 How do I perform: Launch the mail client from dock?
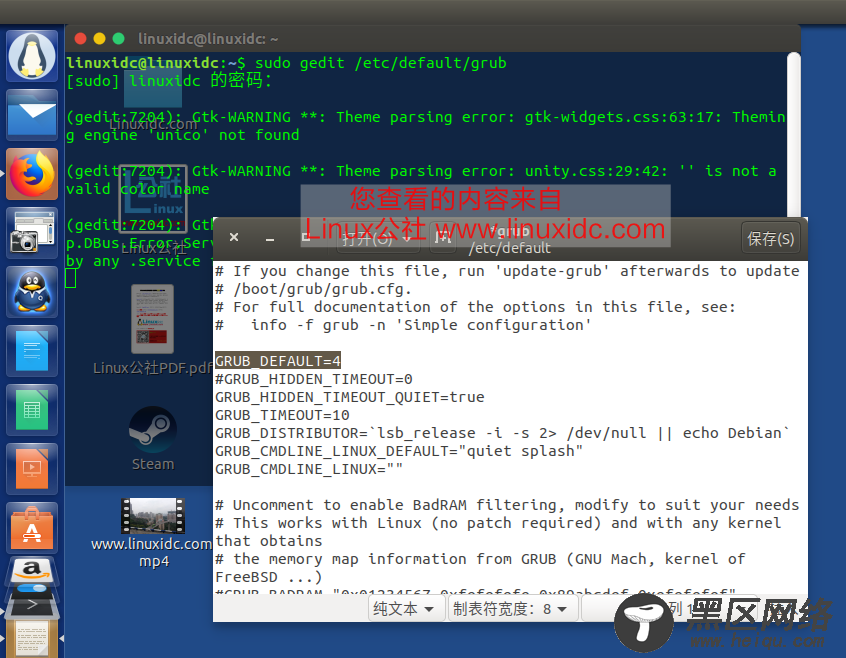32,115
